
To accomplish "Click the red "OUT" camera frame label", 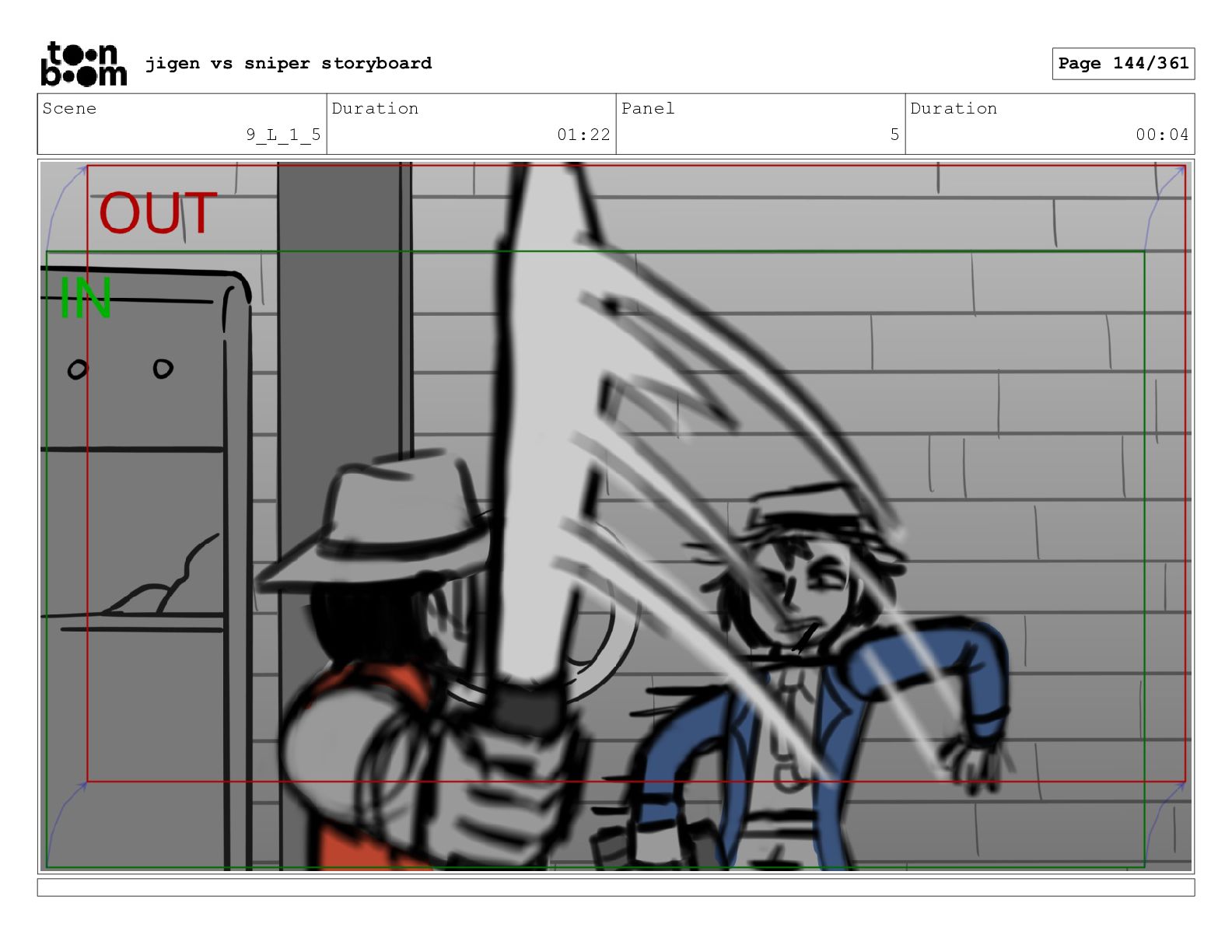I will click(157, 213).
